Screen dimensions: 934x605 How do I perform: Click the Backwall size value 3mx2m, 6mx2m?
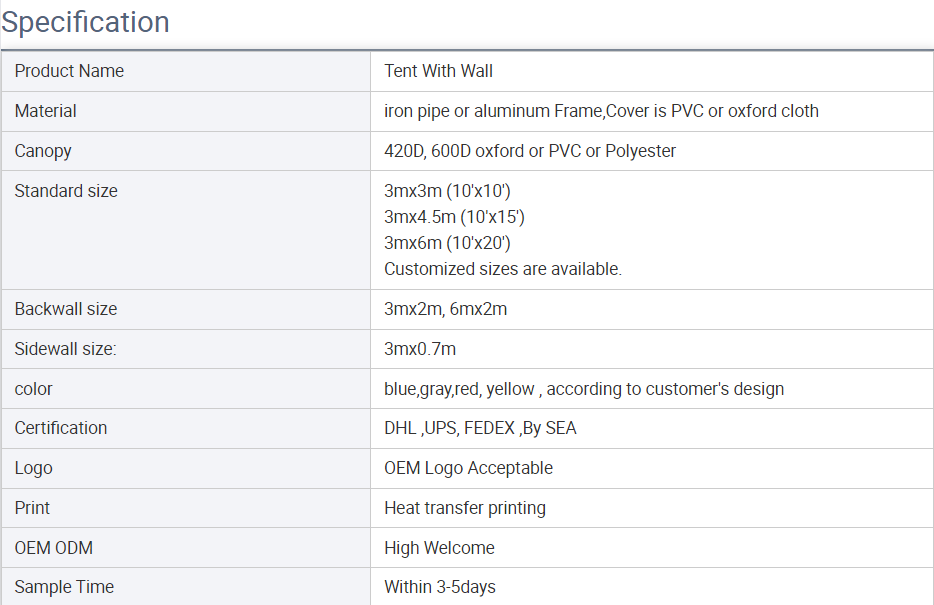pos(445,309)
